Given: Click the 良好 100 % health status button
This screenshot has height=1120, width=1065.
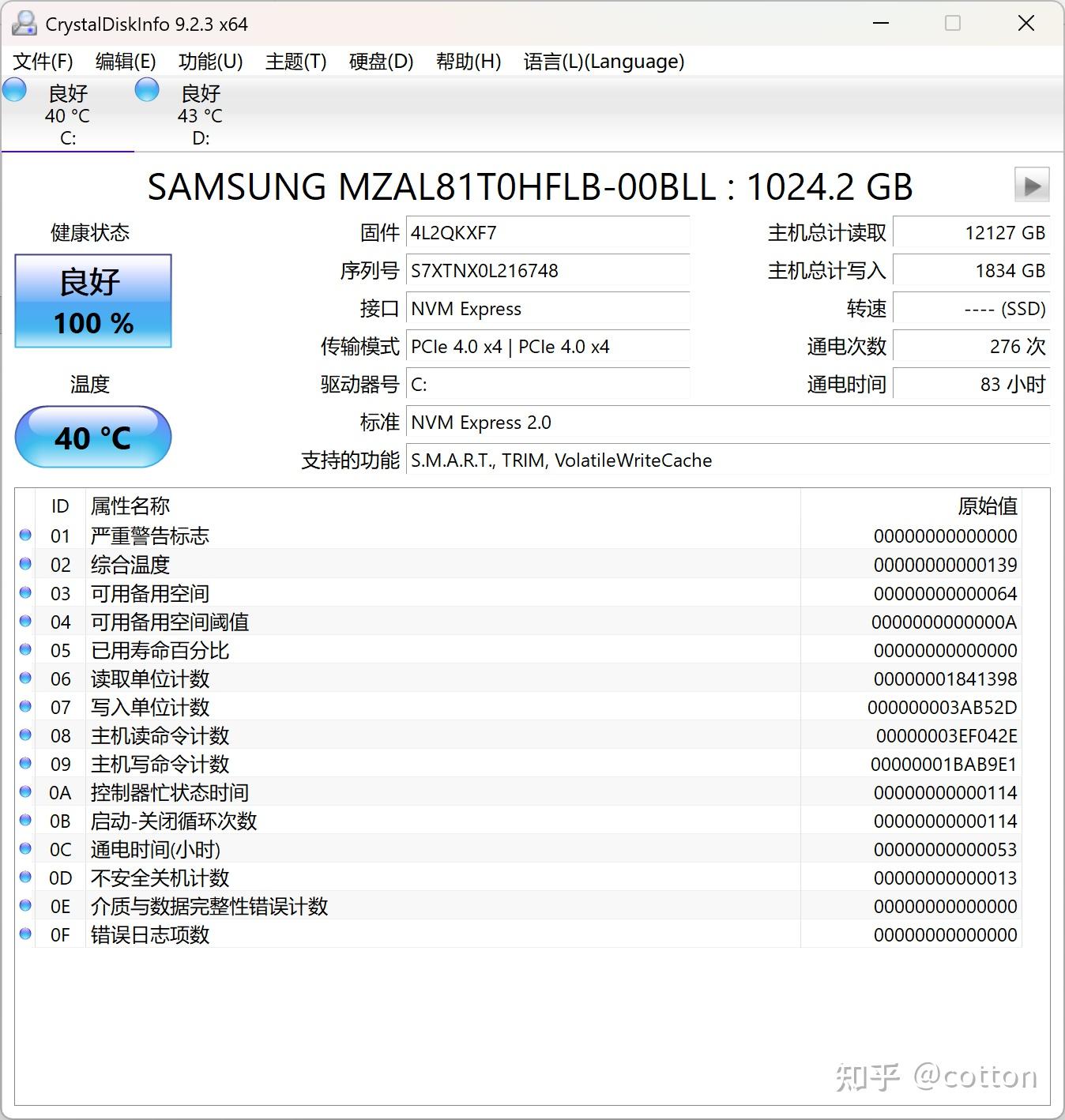Looking at the screenshot, I should point(93,301).
